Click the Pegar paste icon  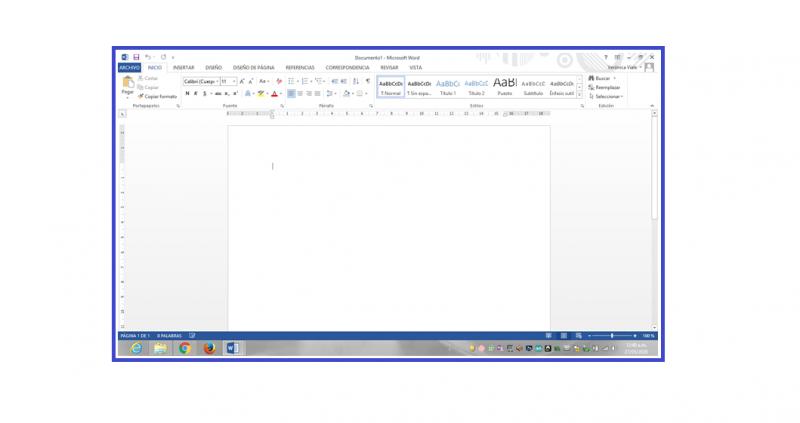tap(127, 85)
